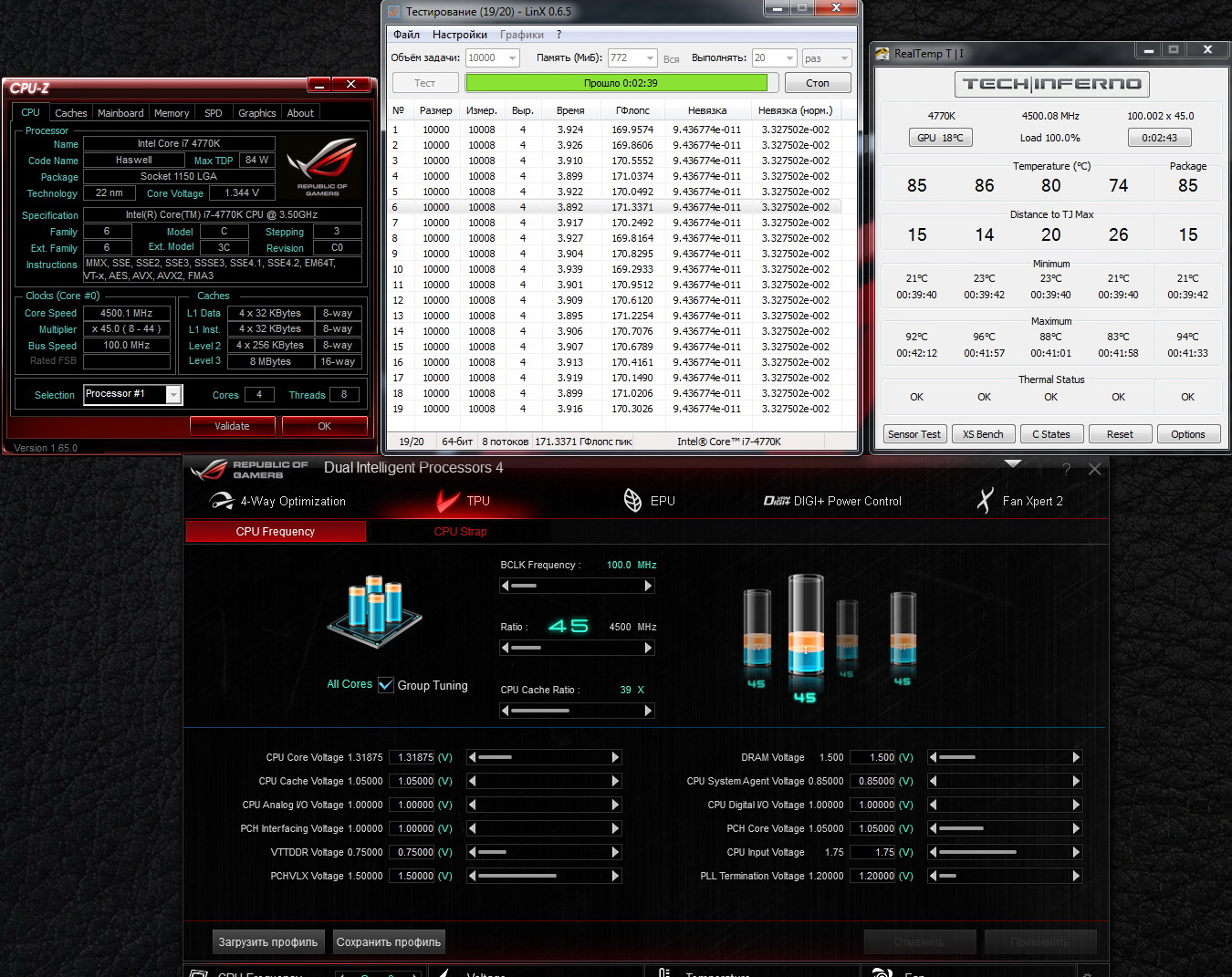Click the CPU Core Voltage input field

click(412, 757)
